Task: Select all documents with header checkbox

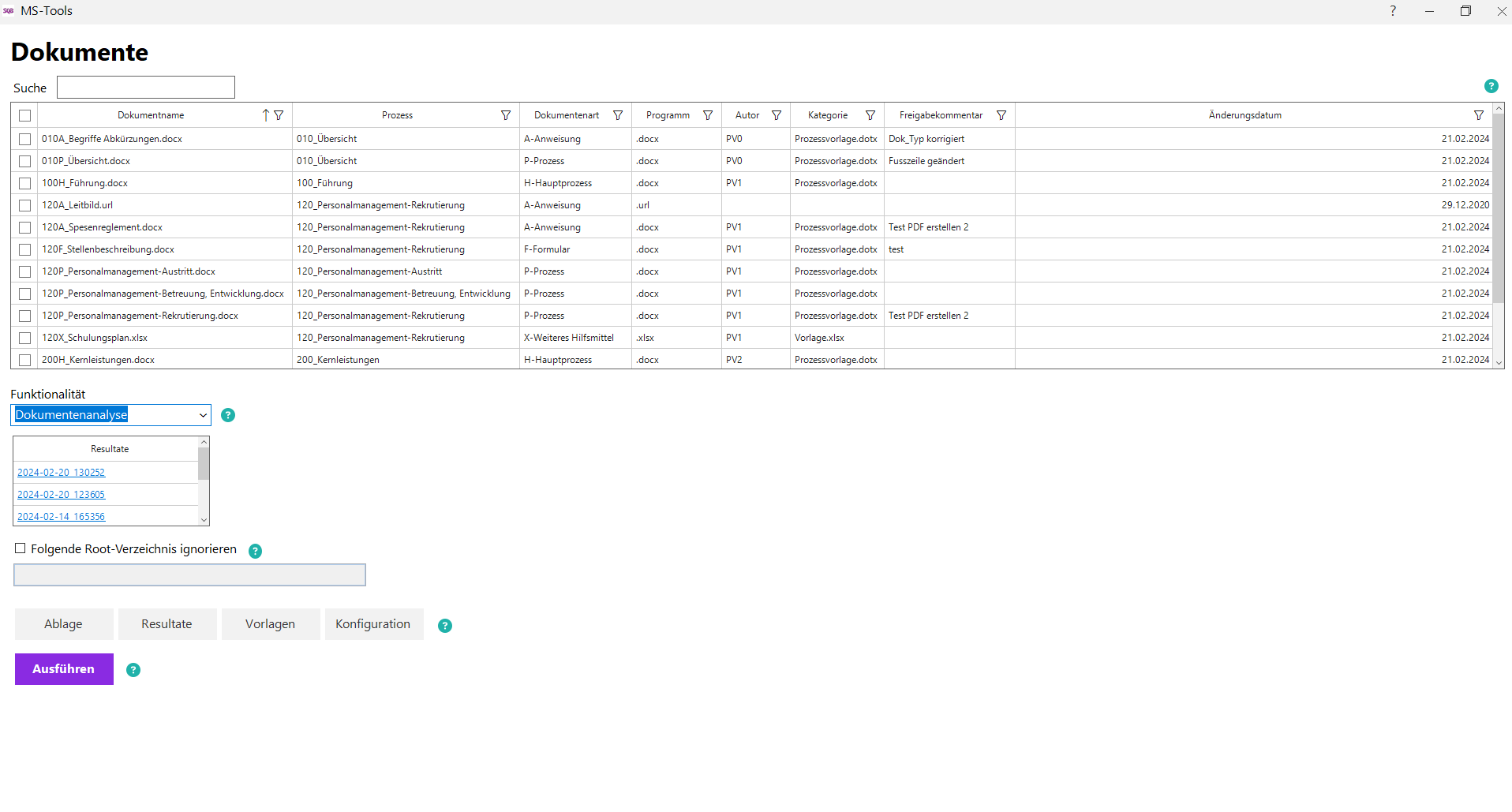Action: pyautogui.click(x=24, y=116)
